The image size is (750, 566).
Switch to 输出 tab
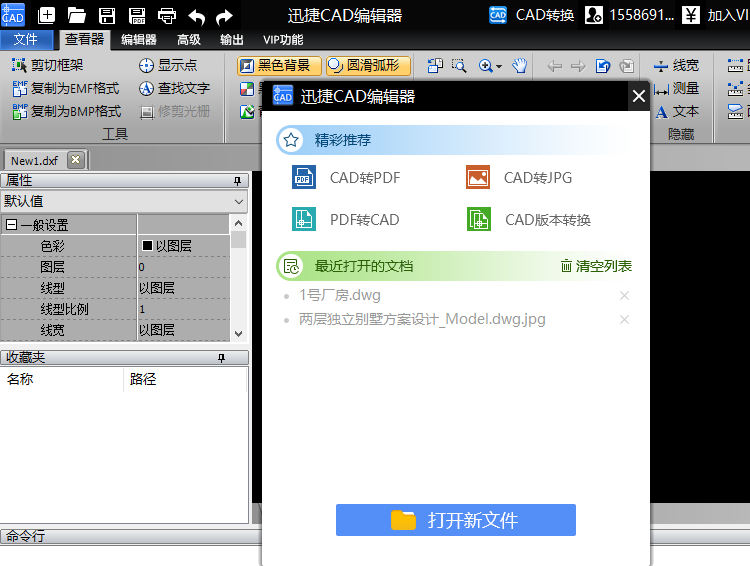pyautogui.click(x=232, y=40)
